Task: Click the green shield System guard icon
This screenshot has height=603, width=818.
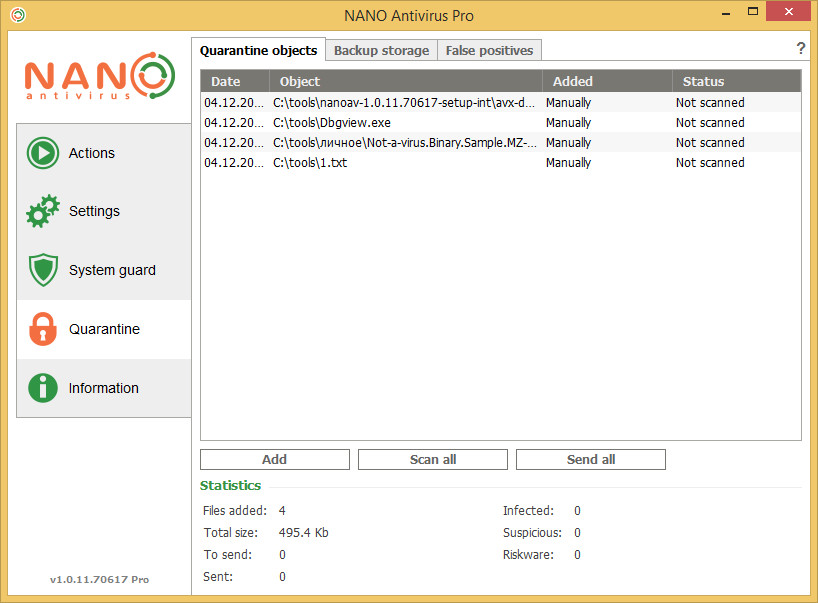Action: [43, 270]
